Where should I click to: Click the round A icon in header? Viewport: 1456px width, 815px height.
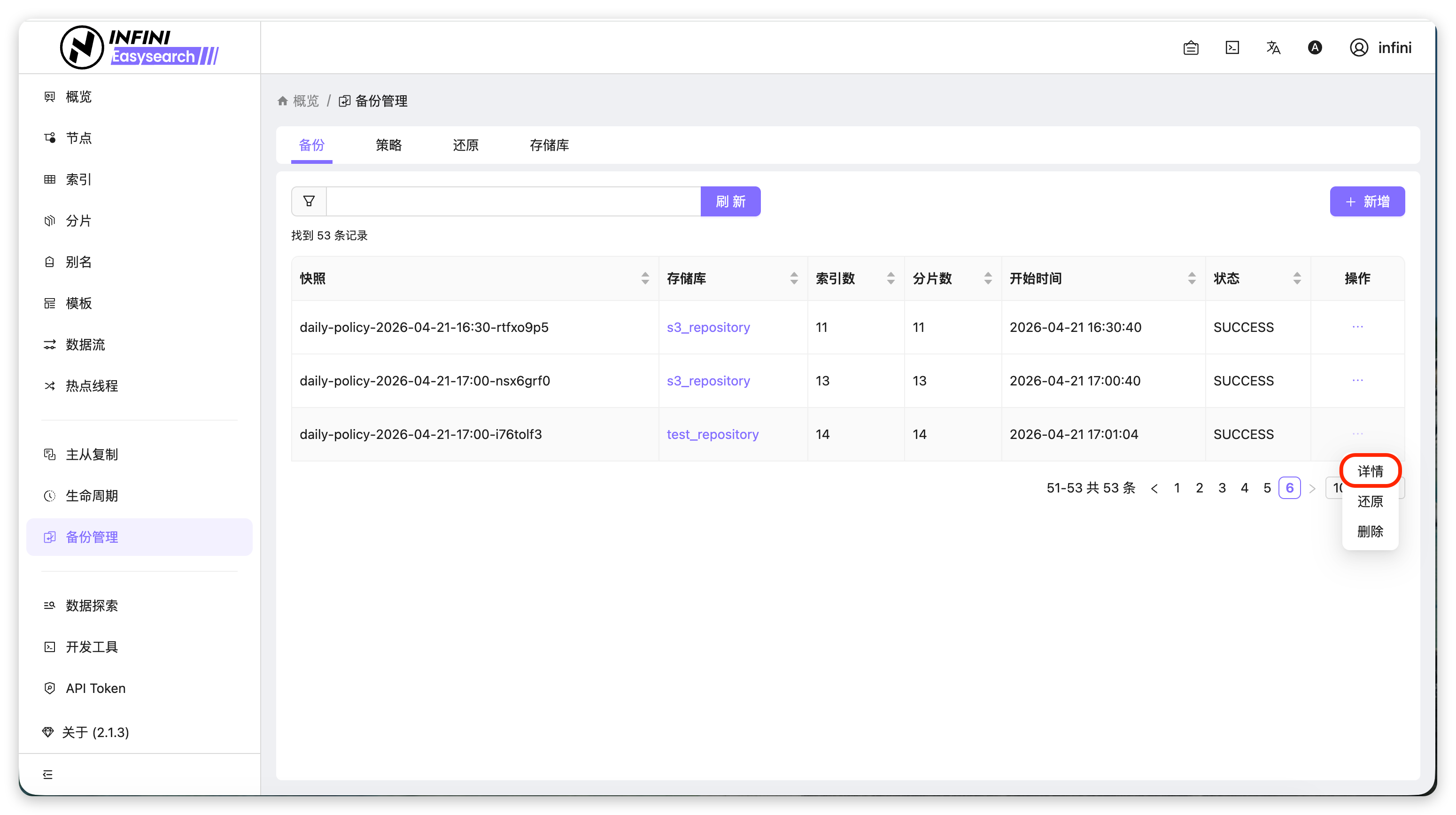tap(1315, 48)
